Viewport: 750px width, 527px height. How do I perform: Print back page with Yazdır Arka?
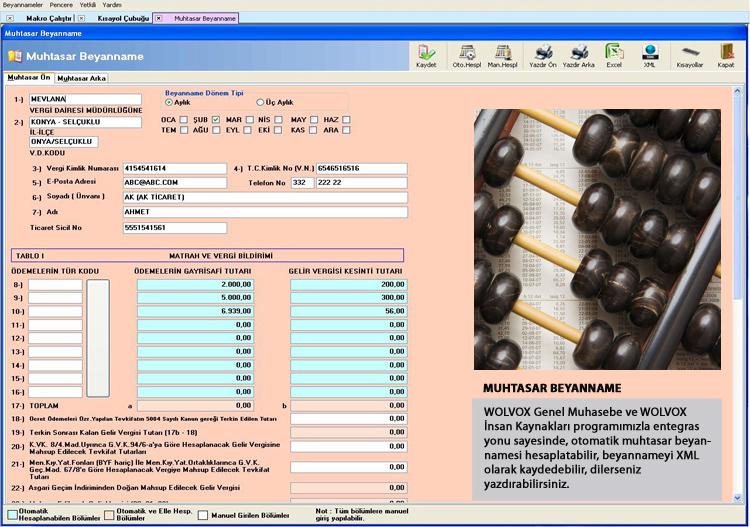(x=579, y=55)
